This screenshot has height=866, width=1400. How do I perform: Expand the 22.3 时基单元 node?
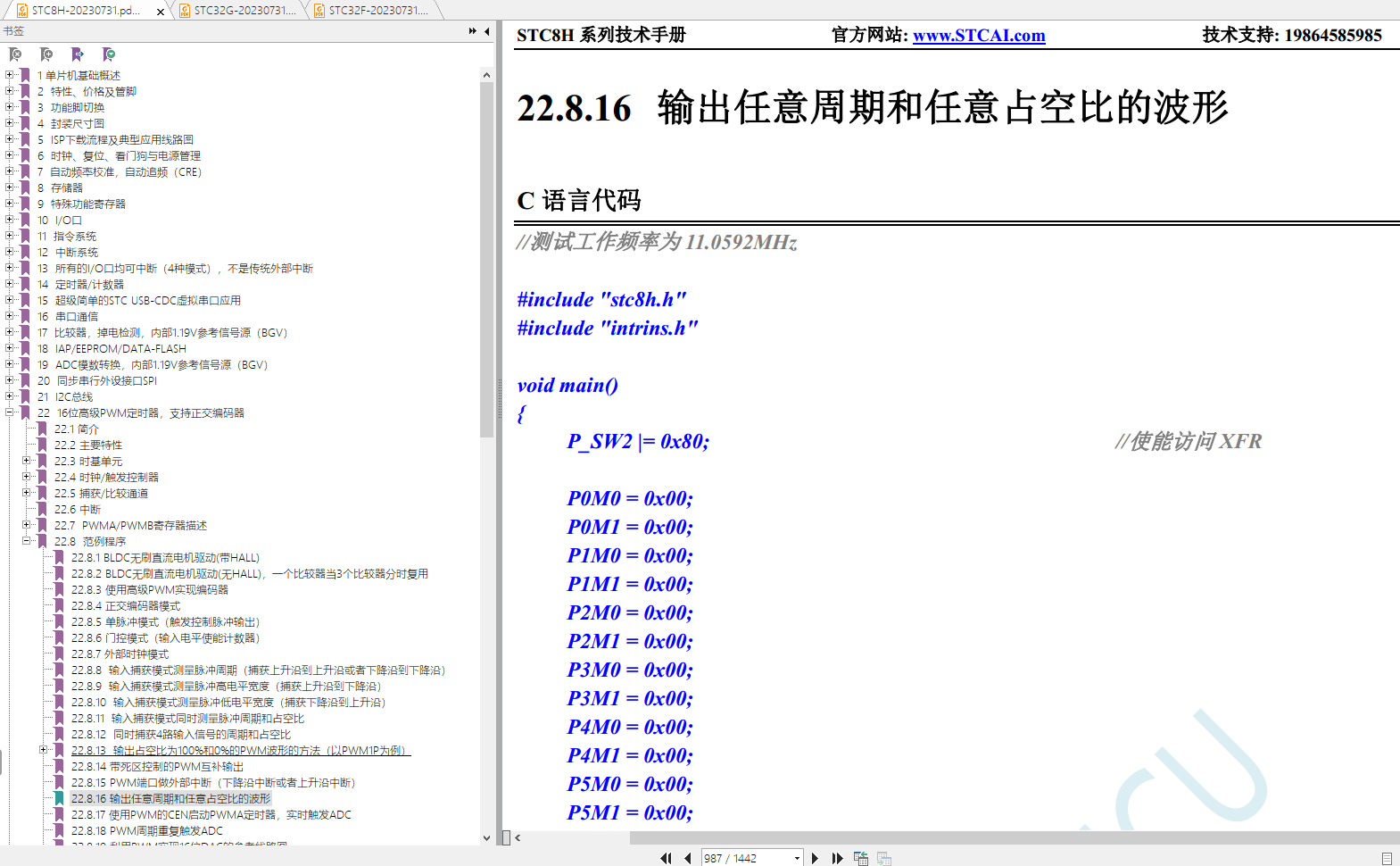pyautogui.click(x=27, y=461)
